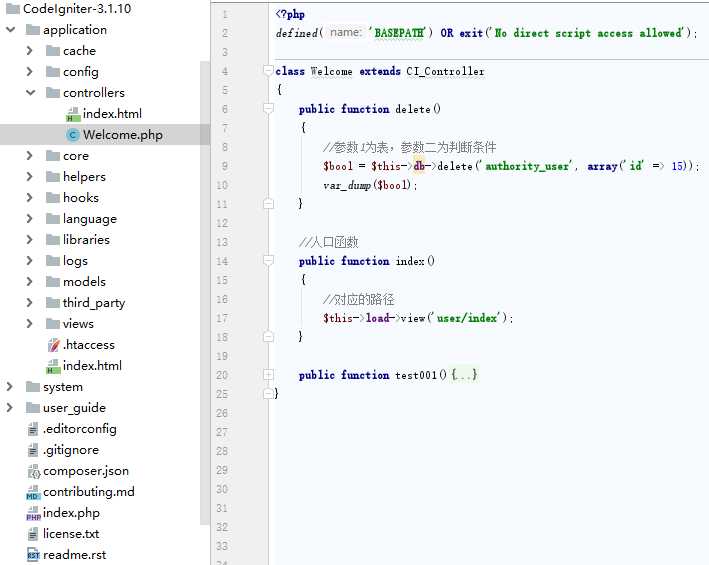Viewport: 709px width, 565px height.
Task: Click the cache folder icon
Action: (53, 51)
